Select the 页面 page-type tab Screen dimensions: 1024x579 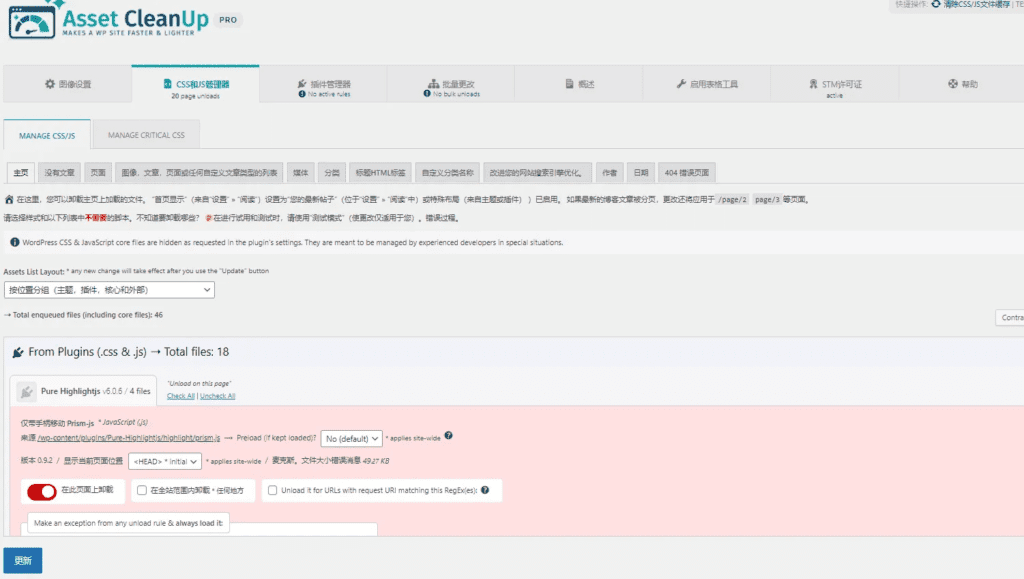98,173
